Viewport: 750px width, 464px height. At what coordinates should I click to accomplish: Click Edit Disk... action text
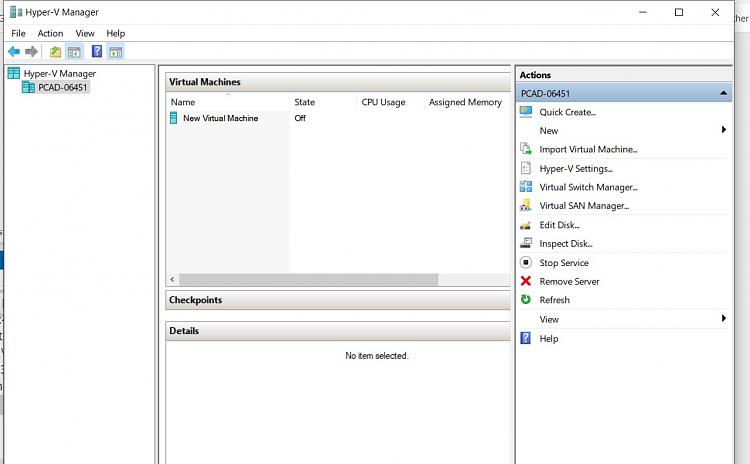click(559, 225)
